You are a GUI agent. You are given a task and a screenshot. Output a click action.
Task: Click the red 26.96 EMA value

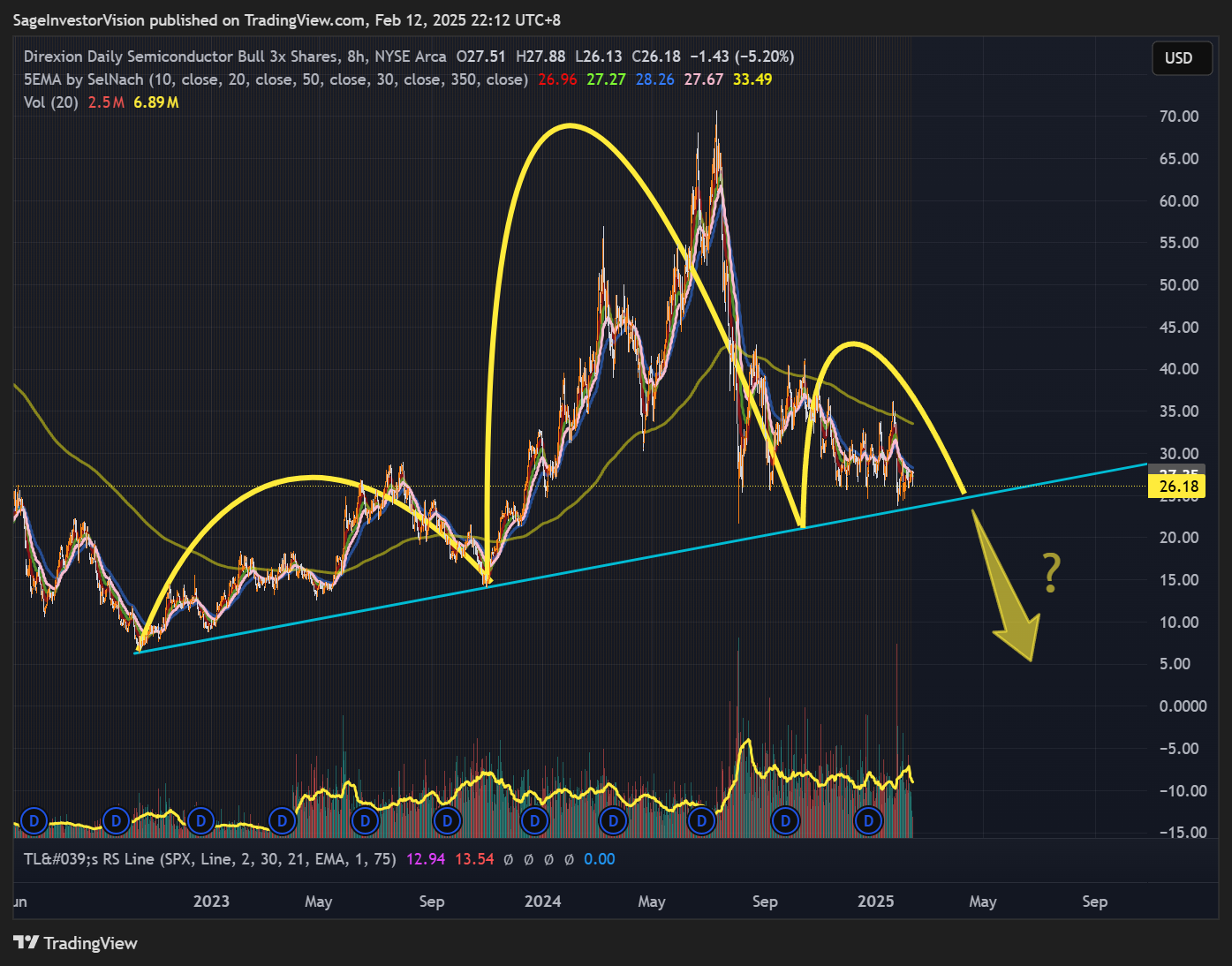pyautogui.click(x=557, y=79)
